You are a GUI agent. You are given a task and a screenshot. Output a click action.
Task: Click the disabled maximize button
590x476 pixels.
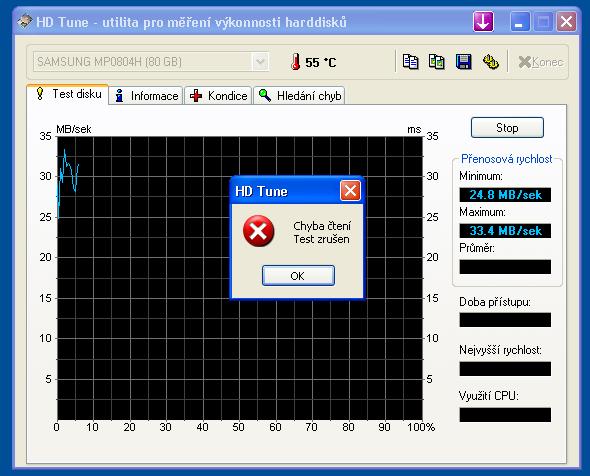coord(543,21)
